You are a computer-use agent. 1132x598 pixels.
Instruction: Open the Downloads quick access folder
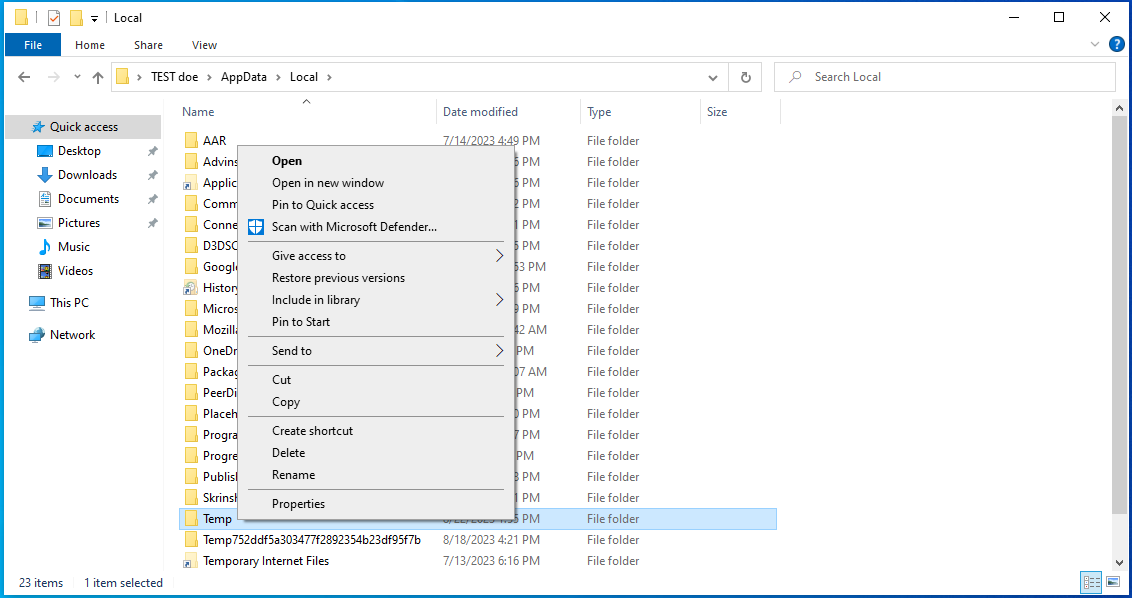click(x=87, y=175)
